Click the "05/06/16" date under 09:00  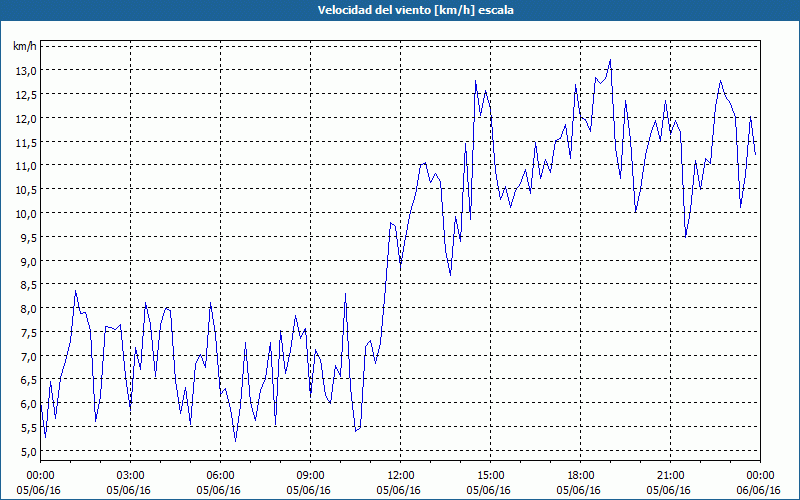pos(309,490)
